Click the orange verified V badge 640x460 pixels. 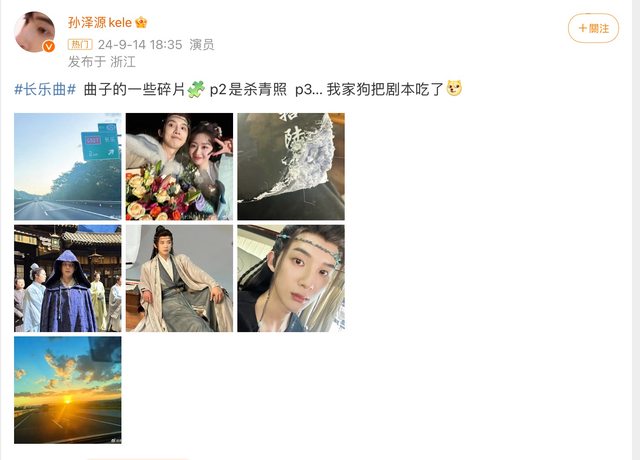49,47
